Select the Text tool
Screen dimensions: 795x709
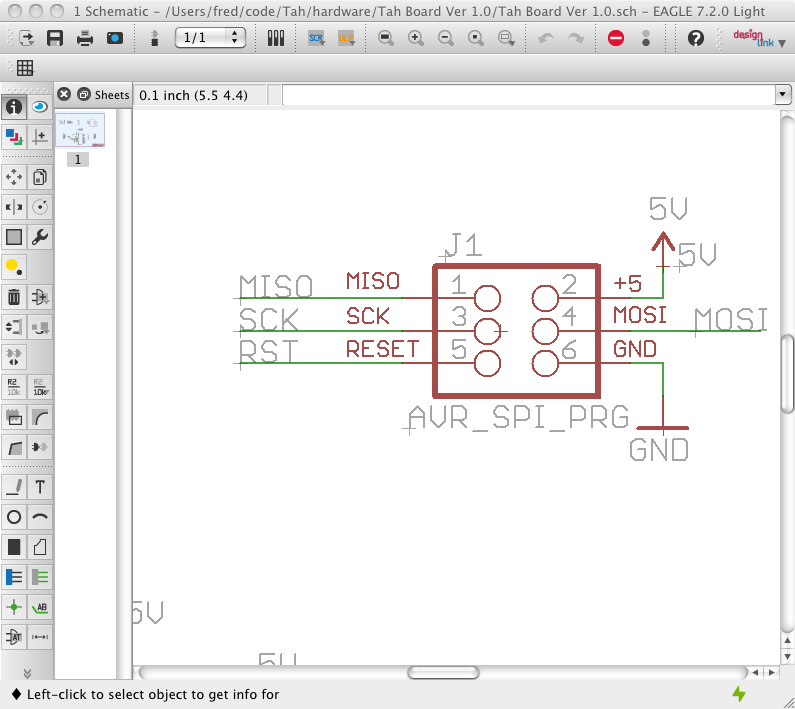pos(41,487)
